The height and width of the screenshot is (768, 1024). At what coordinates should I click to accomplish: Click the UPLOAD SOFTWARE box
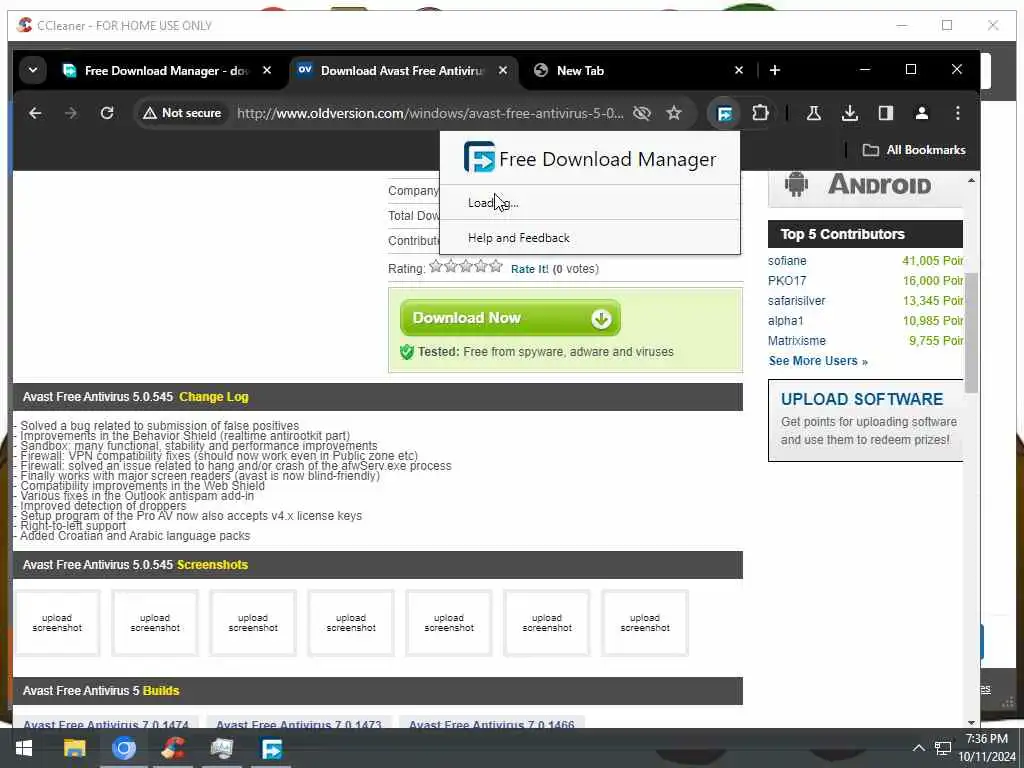coord(865,420)
